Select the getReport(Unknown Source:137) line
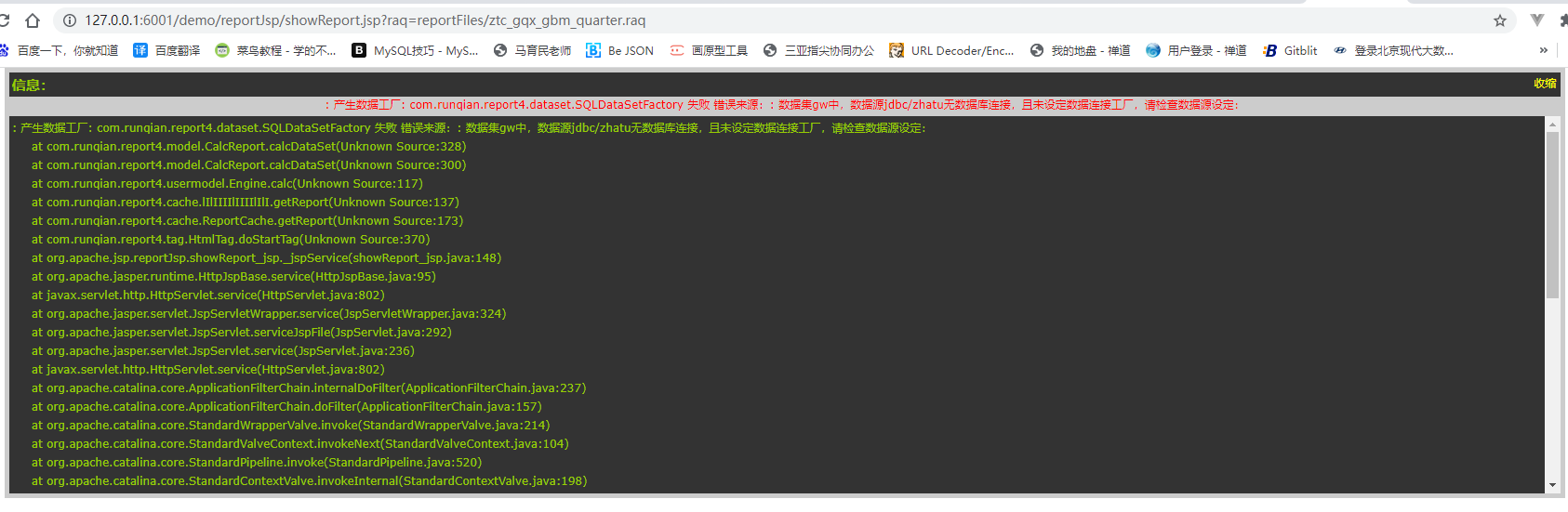Screen dimensions: 1568x512 coord(246,203)
